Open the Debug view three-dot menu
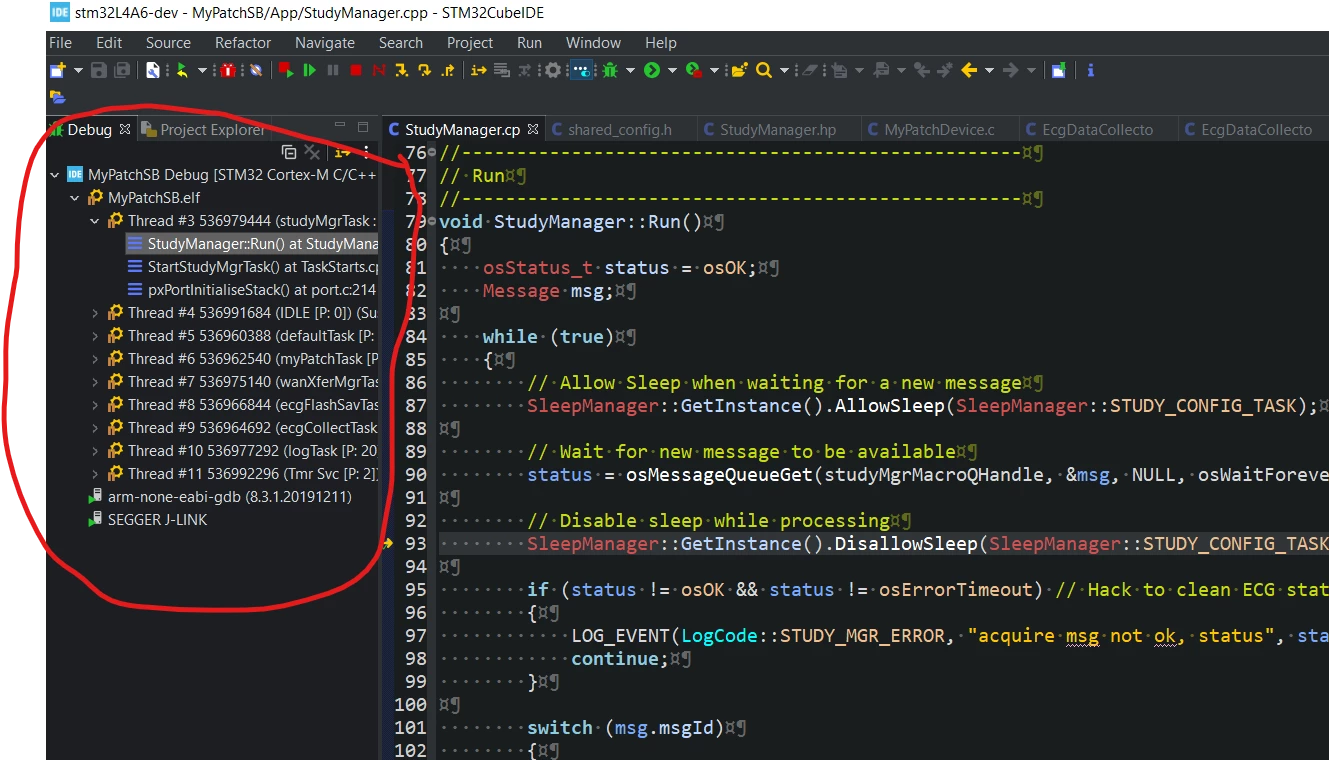 pos(366,151)
